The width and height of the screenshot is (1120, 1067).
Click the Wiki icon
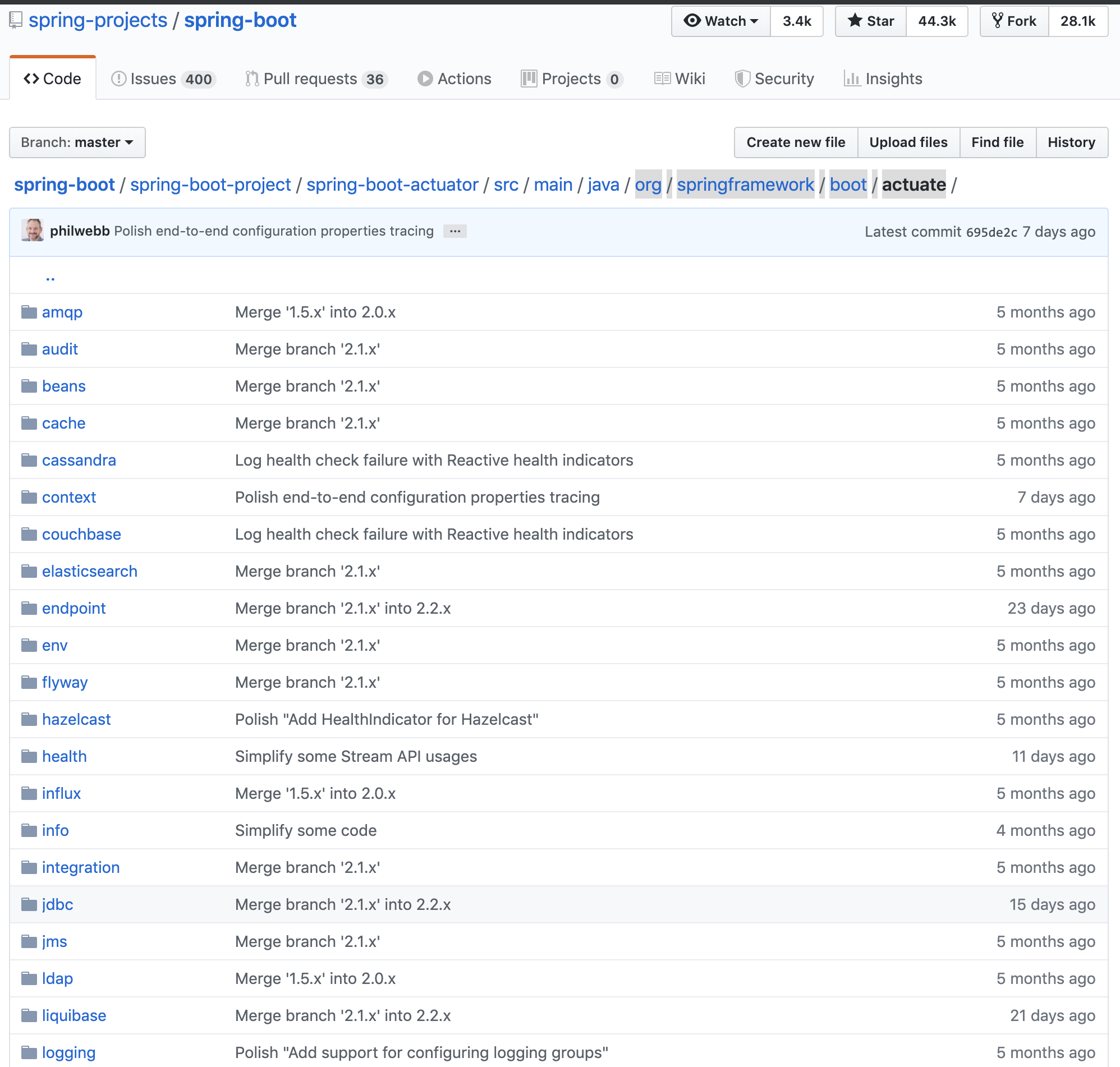(x=663, y=79)
